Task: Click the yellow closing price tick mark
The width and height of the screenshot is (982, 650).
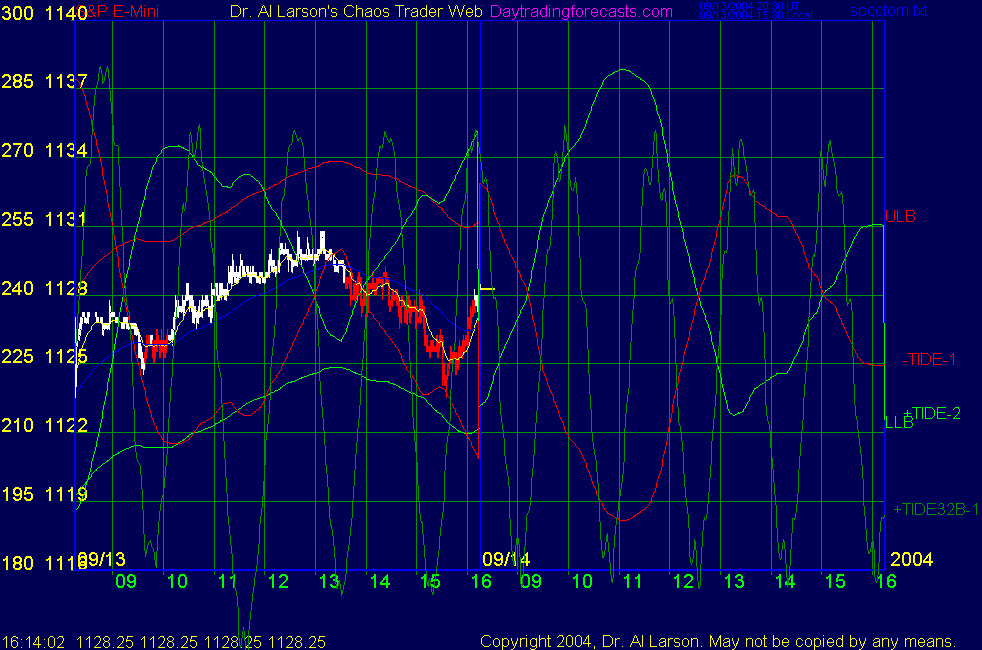Action: pos(488,288)
